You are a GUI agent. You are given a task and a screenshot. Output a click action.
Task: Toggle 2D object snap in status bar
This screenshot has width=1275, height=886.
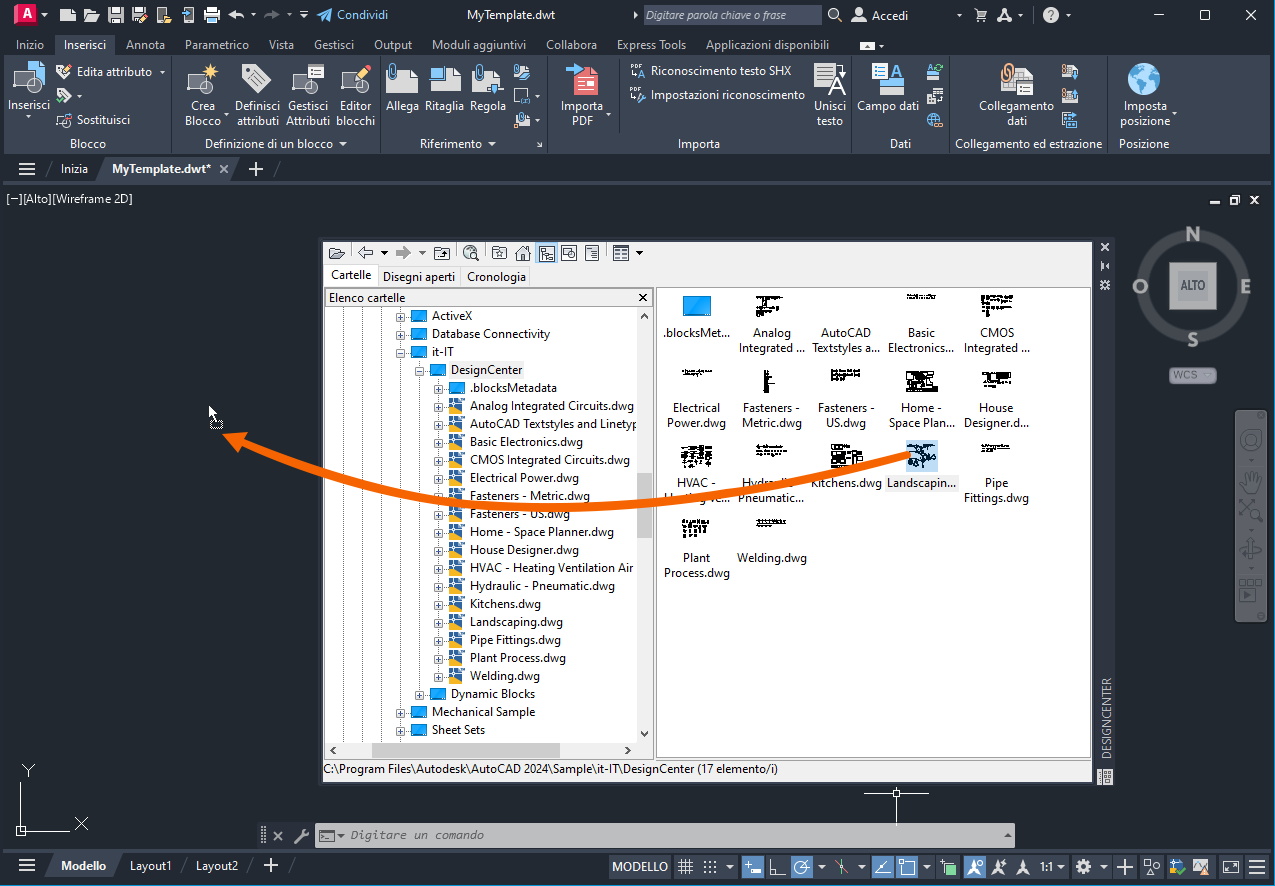click(907, 866)
